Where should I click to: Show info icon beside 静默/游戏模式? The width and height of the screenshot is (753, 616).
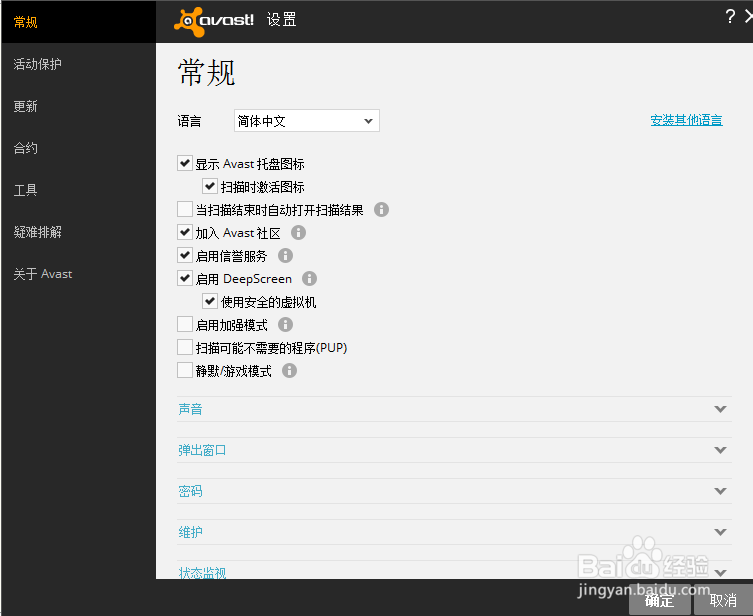(x=289, y=371)
